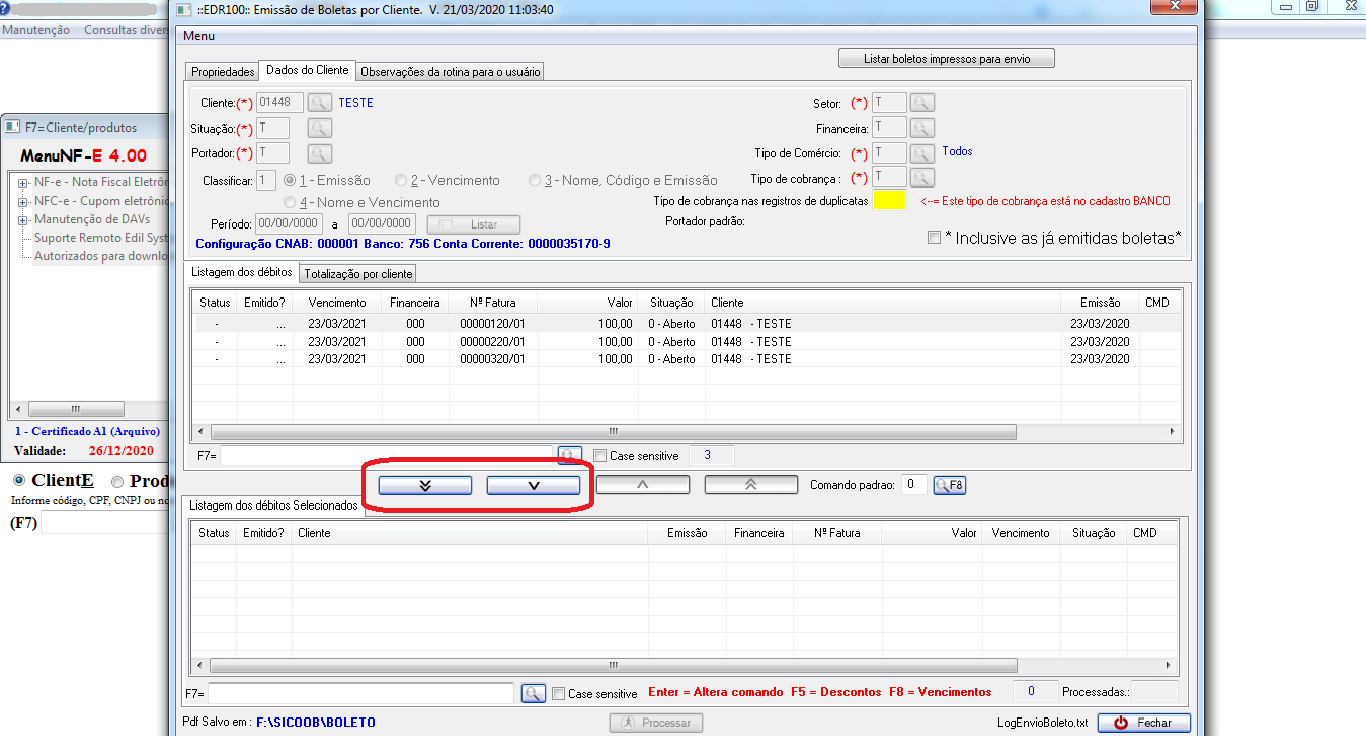This screenshot has width=1366, height=736.
Task: Click the lookup icon beside Portador field
Action: point(319,153)
